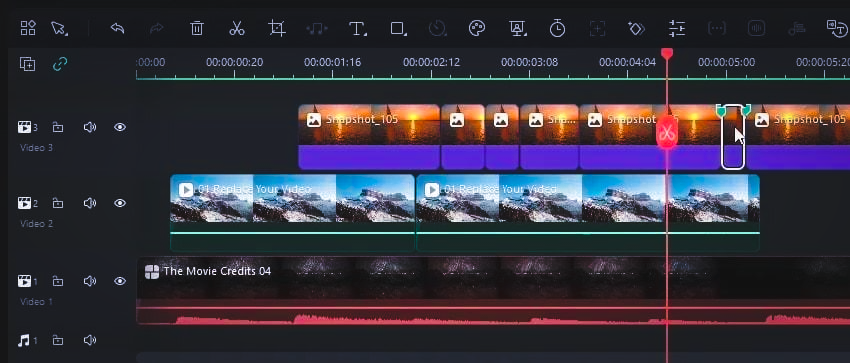Click the motion tracking icon

coord(597,29)
